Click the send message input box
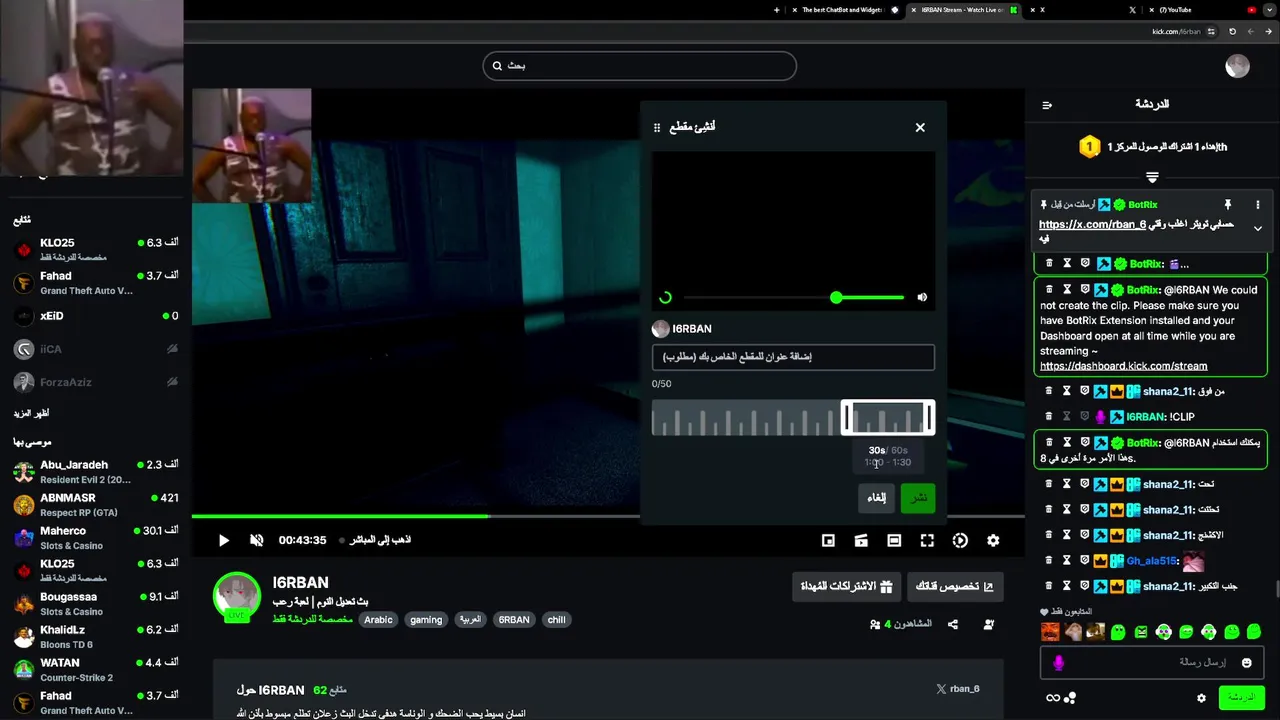1280x720 pixels. pyautogui.click(x=1151, y=663)
